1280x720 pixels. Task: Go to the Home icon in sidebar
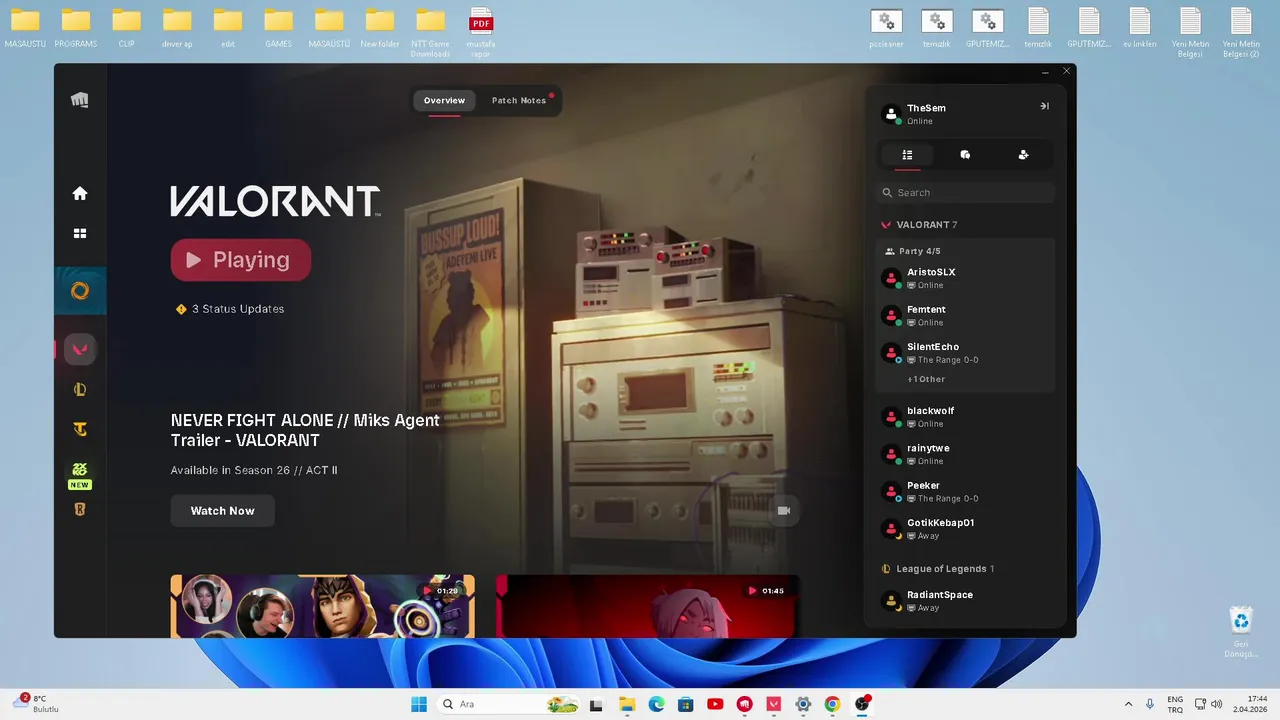click(x=80, y=194)
